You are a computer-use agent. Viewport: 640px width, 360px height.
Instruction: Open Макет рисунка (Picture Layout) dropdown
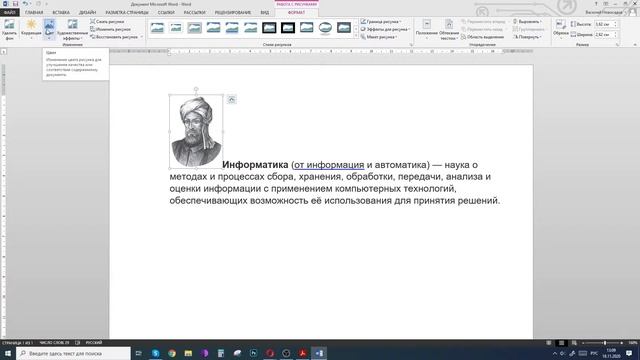click(379, 37)
